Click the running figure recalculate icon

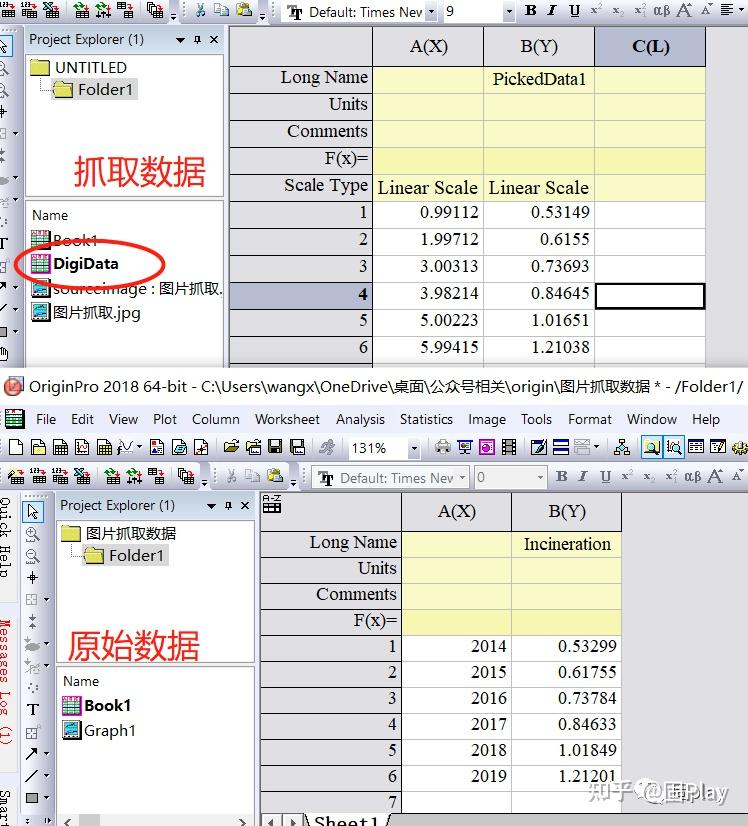327,447
